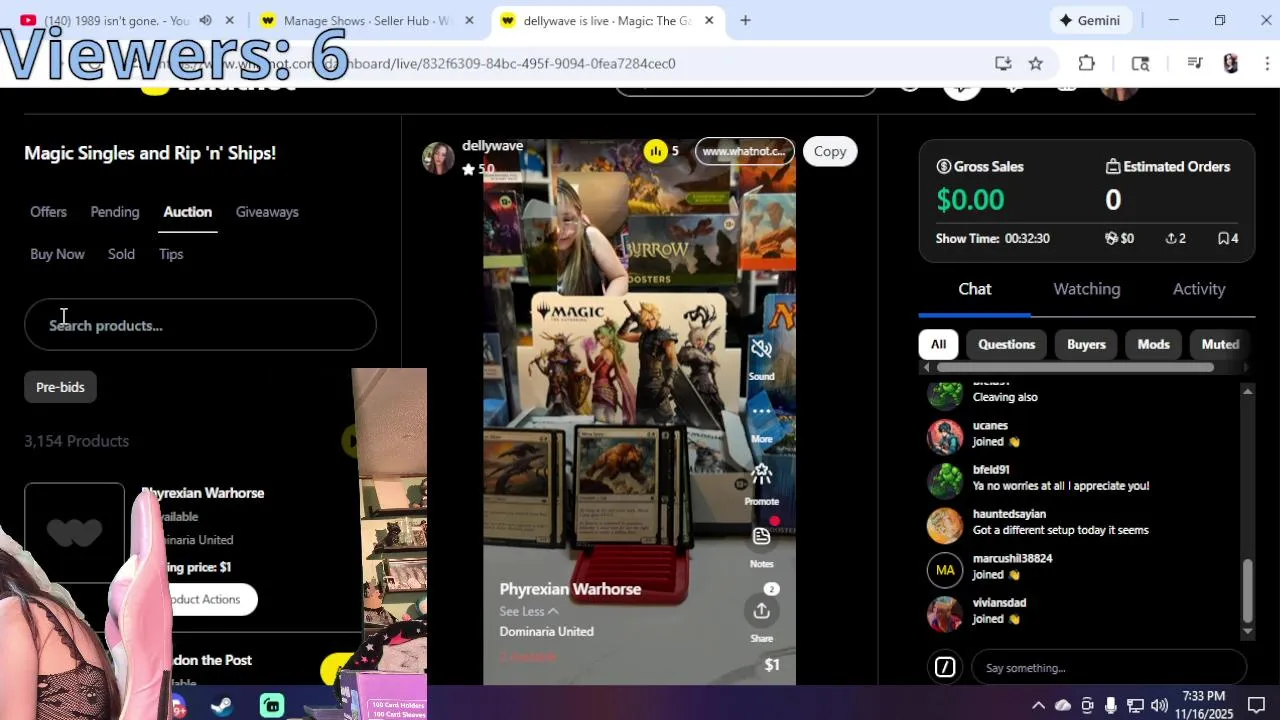The width and height of the screenshot is (1280, 720).
Task: Close the dellywave is live tab
Action: 709,20
